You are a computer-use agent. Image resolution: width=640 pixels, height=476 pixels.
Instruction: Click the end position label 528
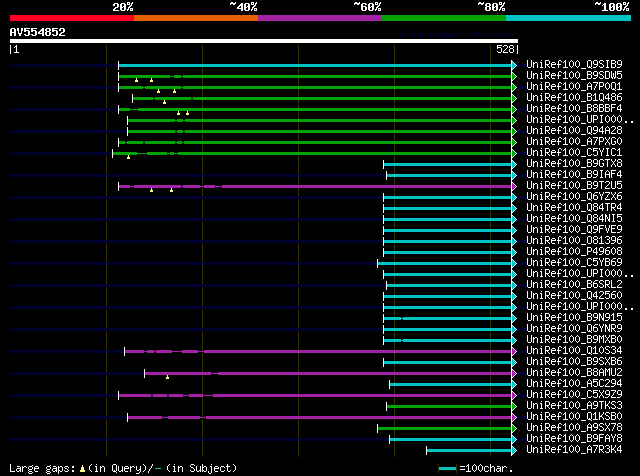[505, 49]
